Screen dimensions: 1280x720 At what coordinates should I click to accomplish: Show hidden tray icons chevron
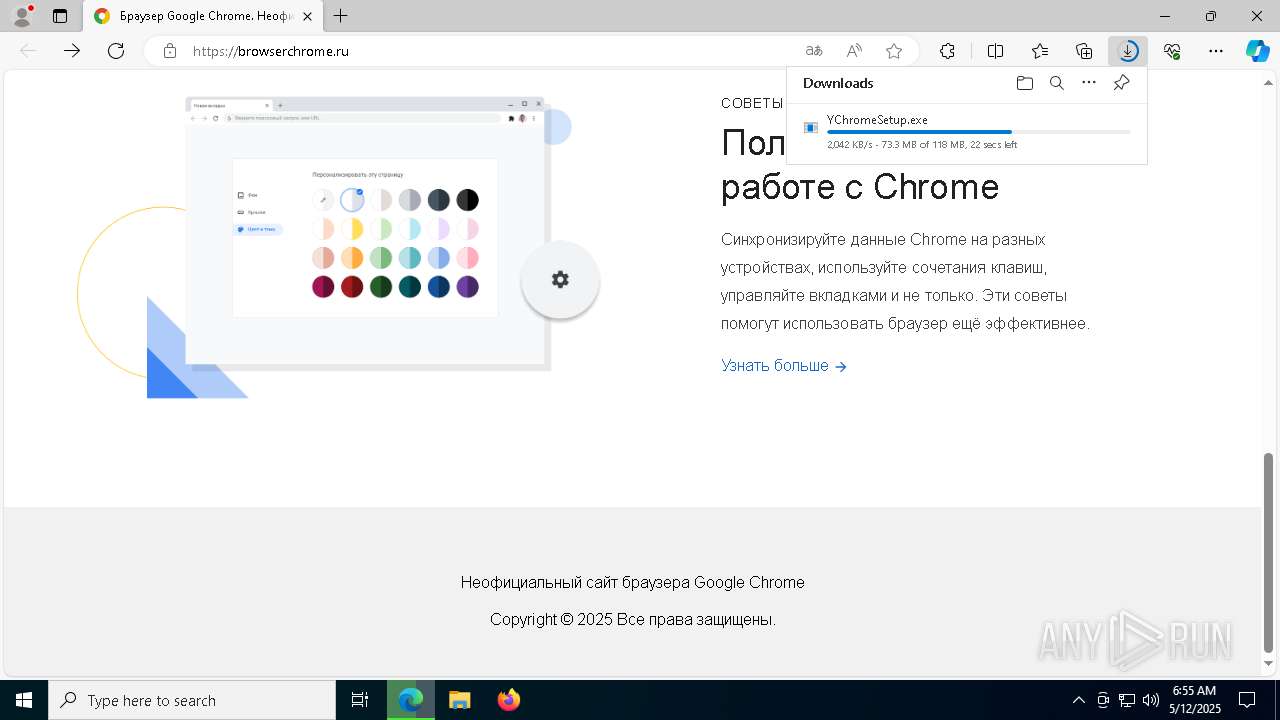[x=1078, y=700]
